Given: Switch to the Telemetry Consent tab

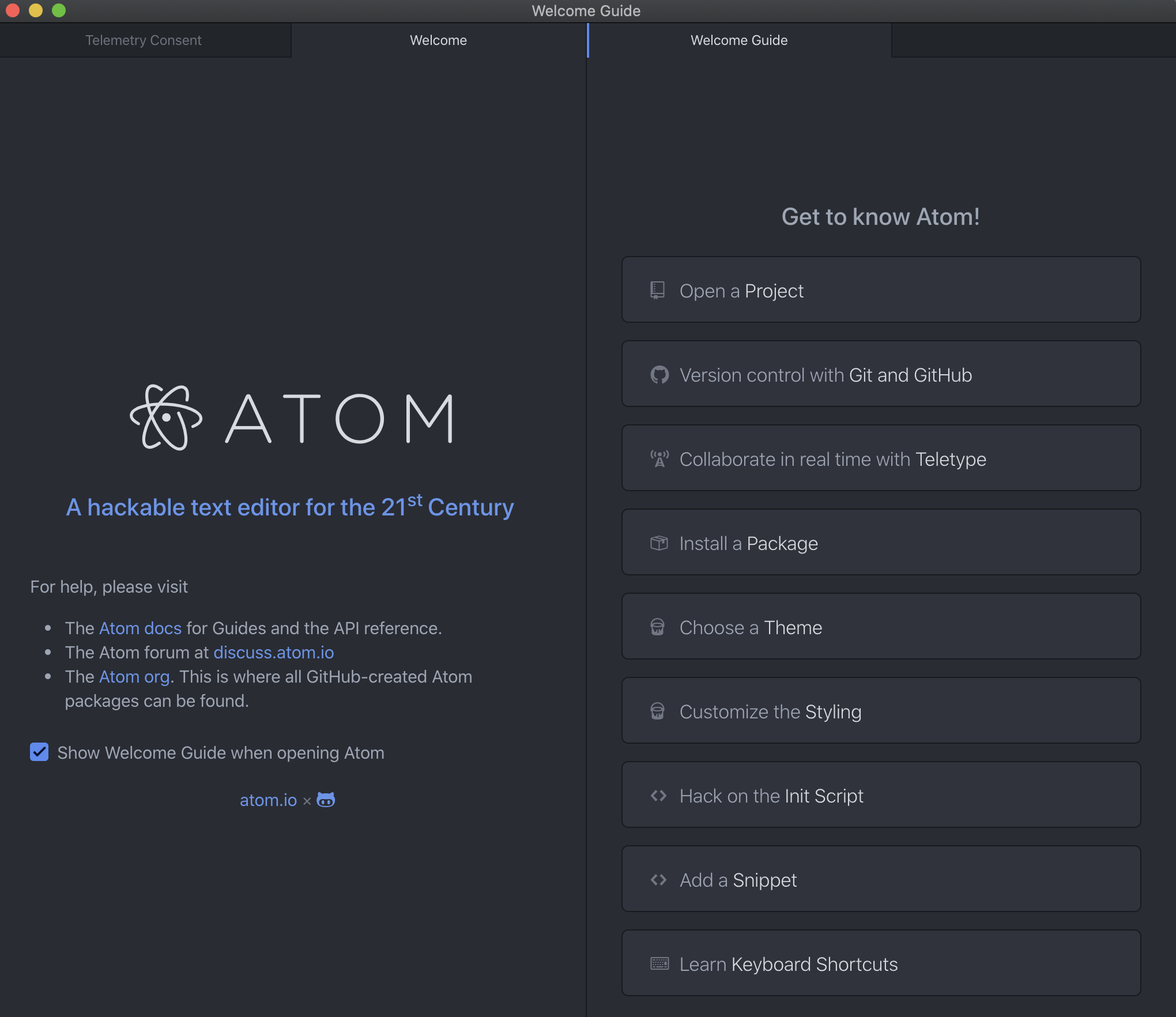Looking at the screenshot, I should (x=144, y=40).
